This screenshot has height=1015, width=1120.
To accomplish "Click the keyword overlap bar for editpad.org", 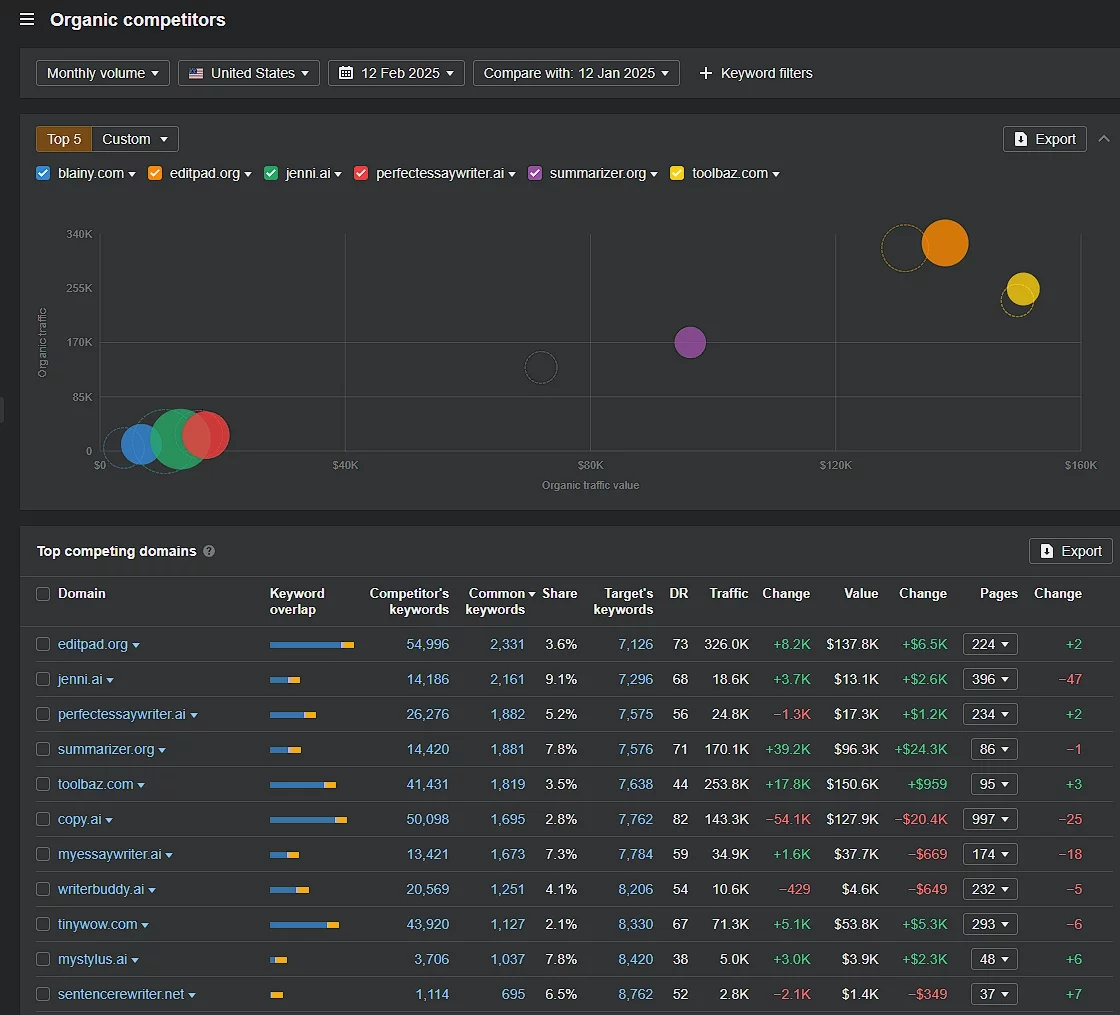I will pyautogui.click(x=311, y=645).
